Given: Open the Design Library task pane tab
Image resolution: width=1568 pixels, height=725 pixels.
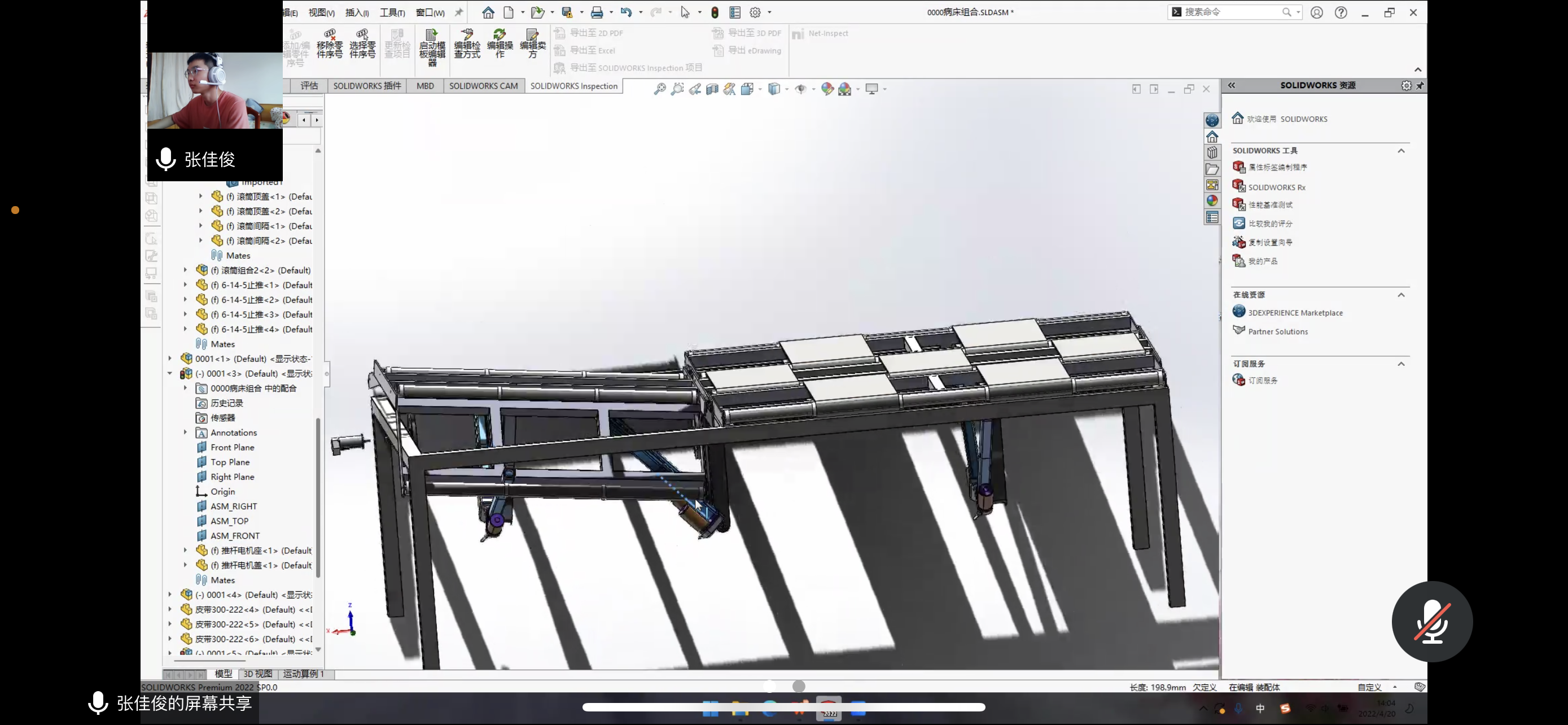Looking at the screenshot, I should click(1212, 153).
